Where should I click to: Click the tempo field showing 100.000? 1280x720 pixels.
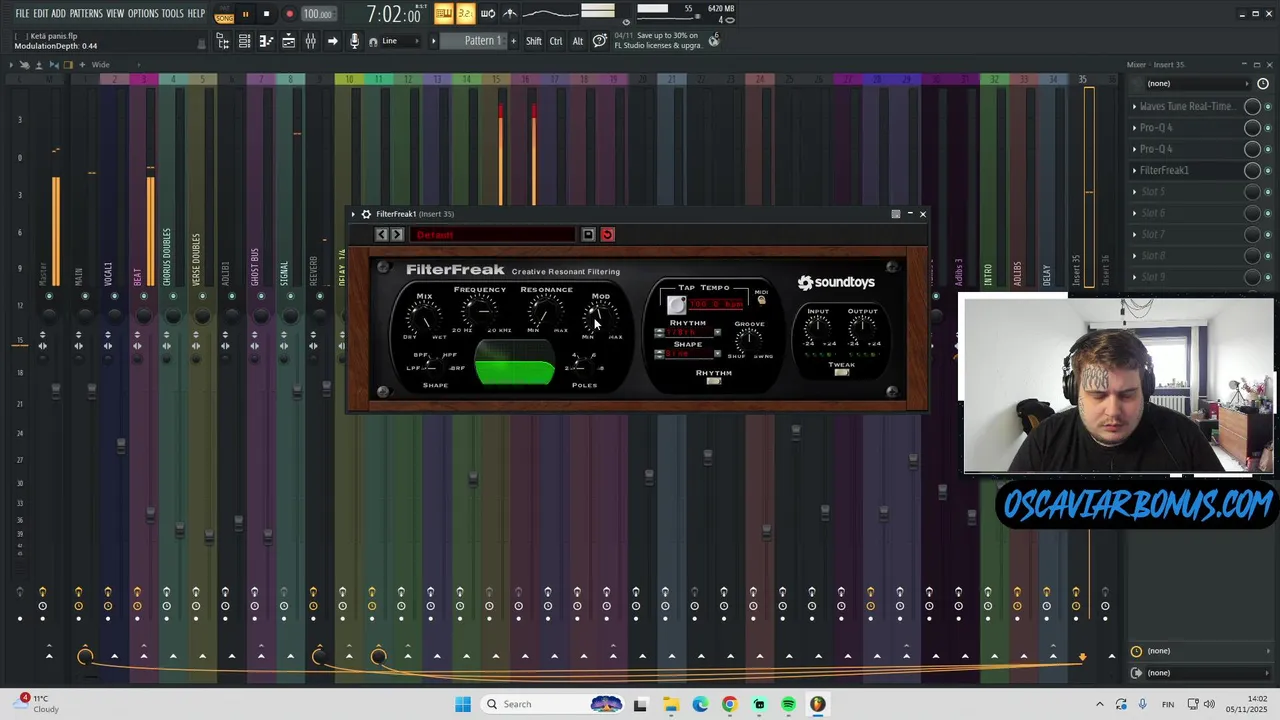318,14
